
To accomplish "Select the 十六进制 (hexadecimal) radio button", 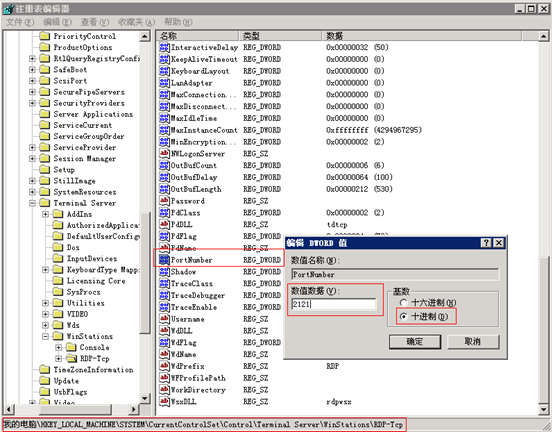I will [x=403, y=302].
